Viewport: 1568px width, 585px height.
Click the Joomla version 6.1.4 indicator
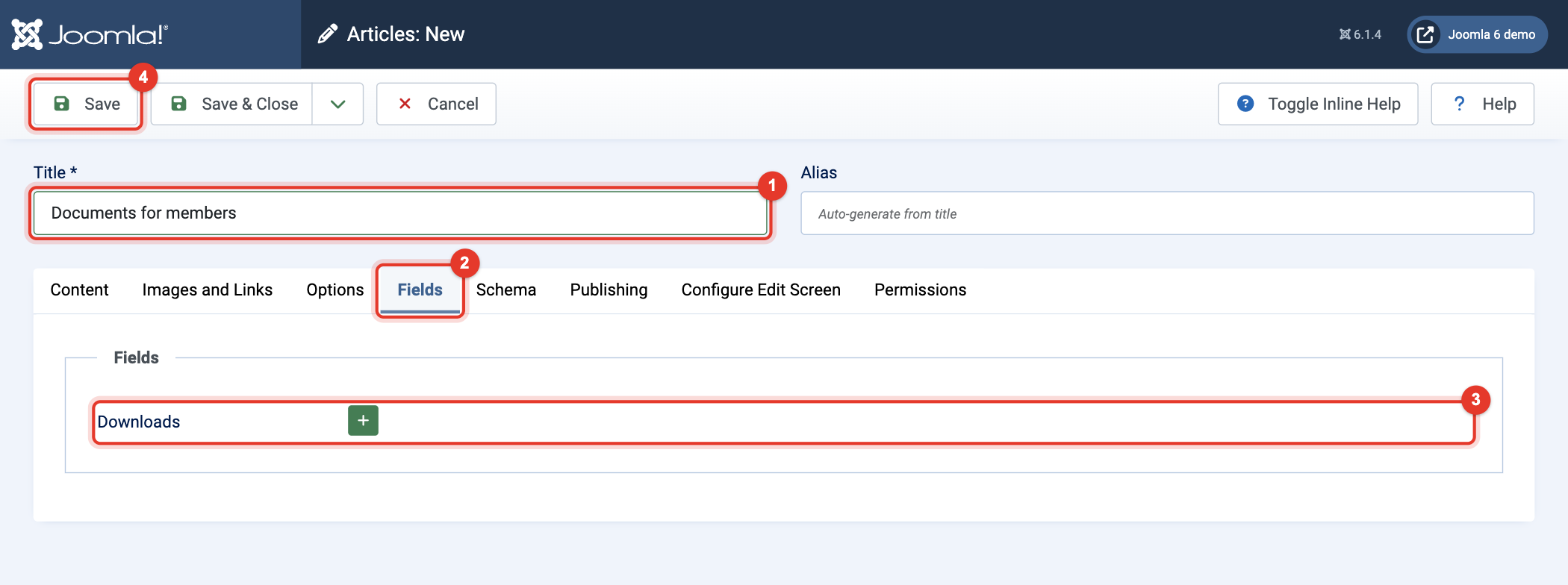(x=1360, y=34)
